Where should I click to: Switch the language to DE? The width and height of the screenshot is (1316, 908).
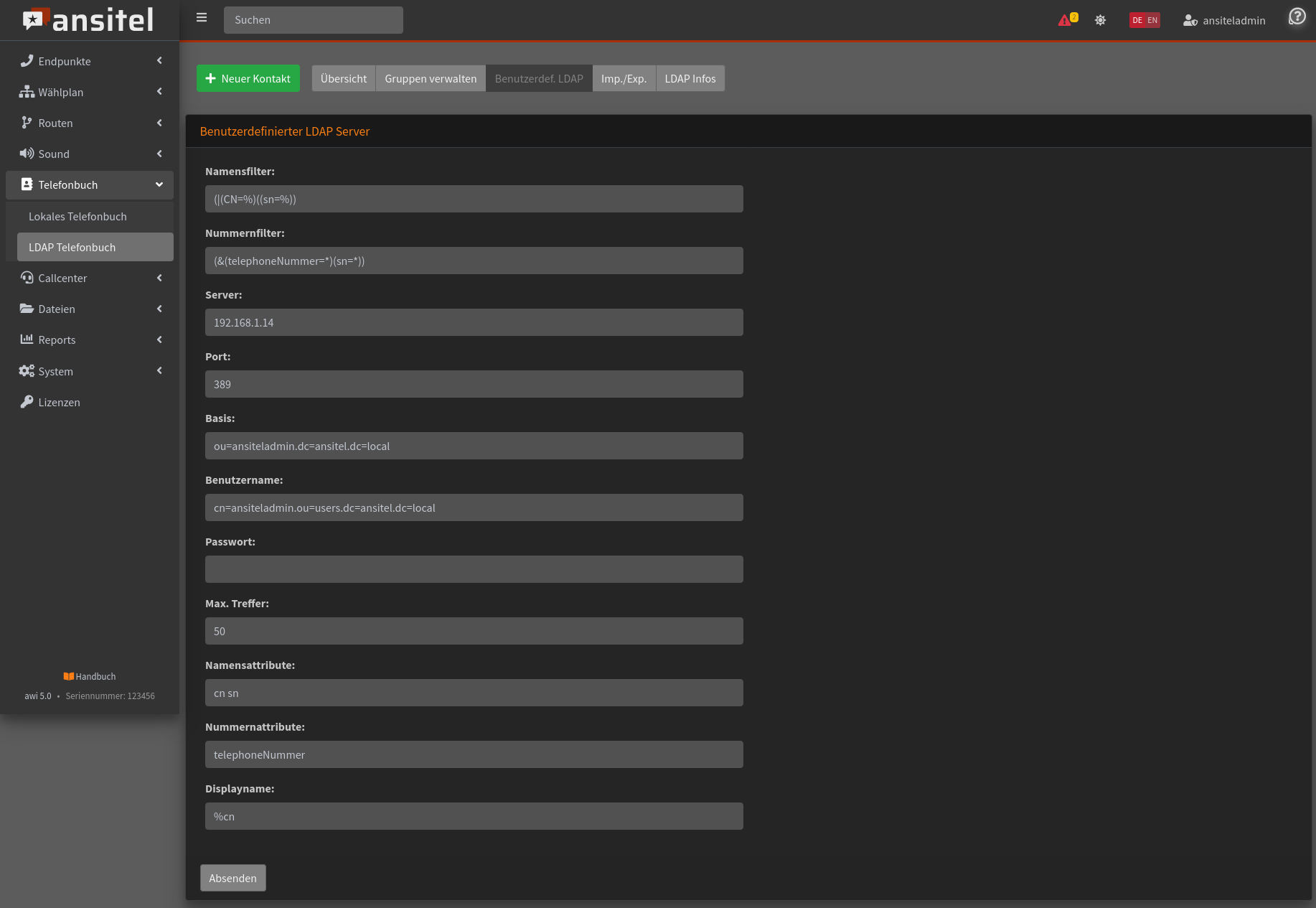(x=1137, y=20)
